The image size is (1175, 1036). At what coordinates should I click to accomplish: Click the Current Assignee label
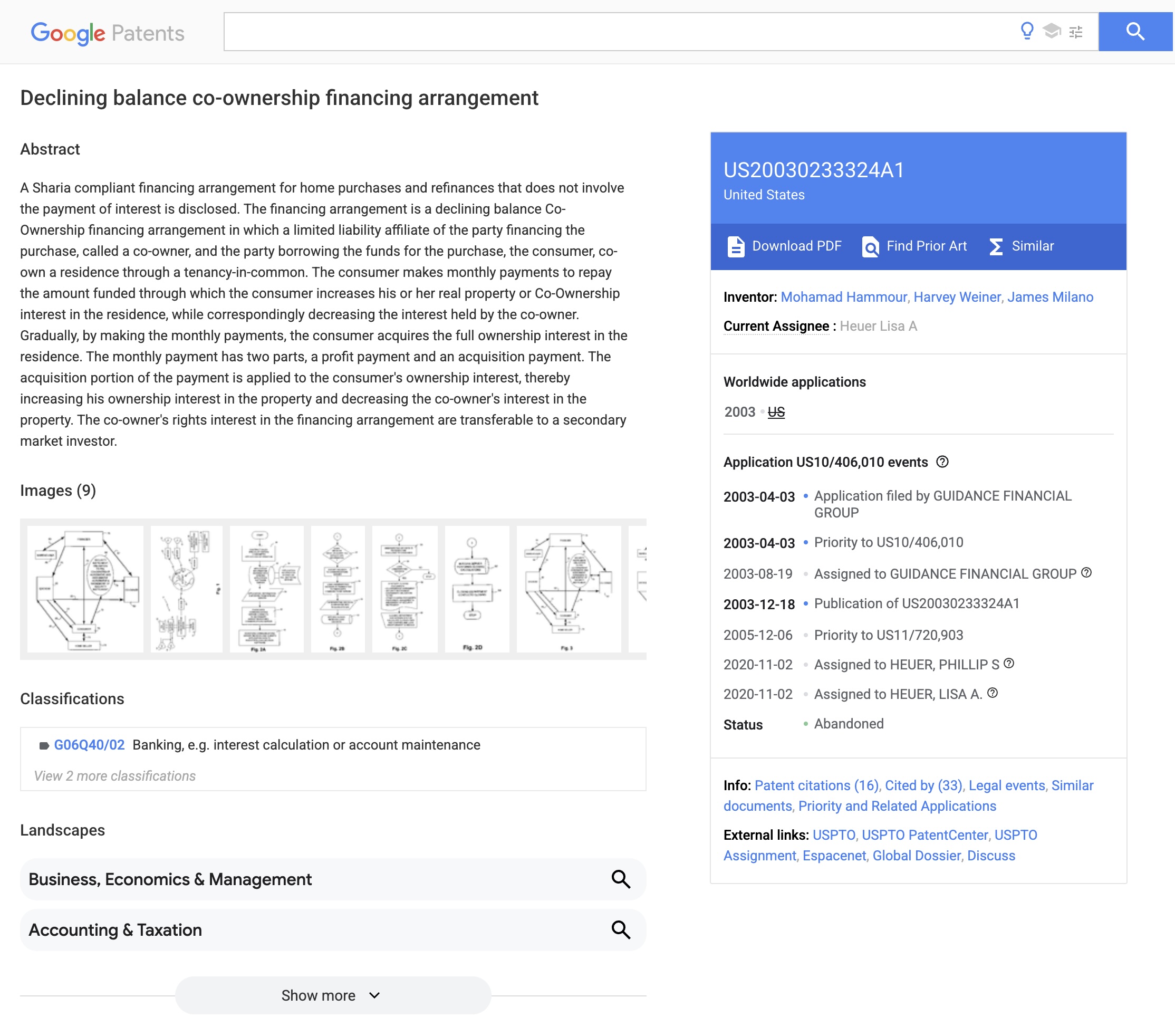(x=776, y=326)
